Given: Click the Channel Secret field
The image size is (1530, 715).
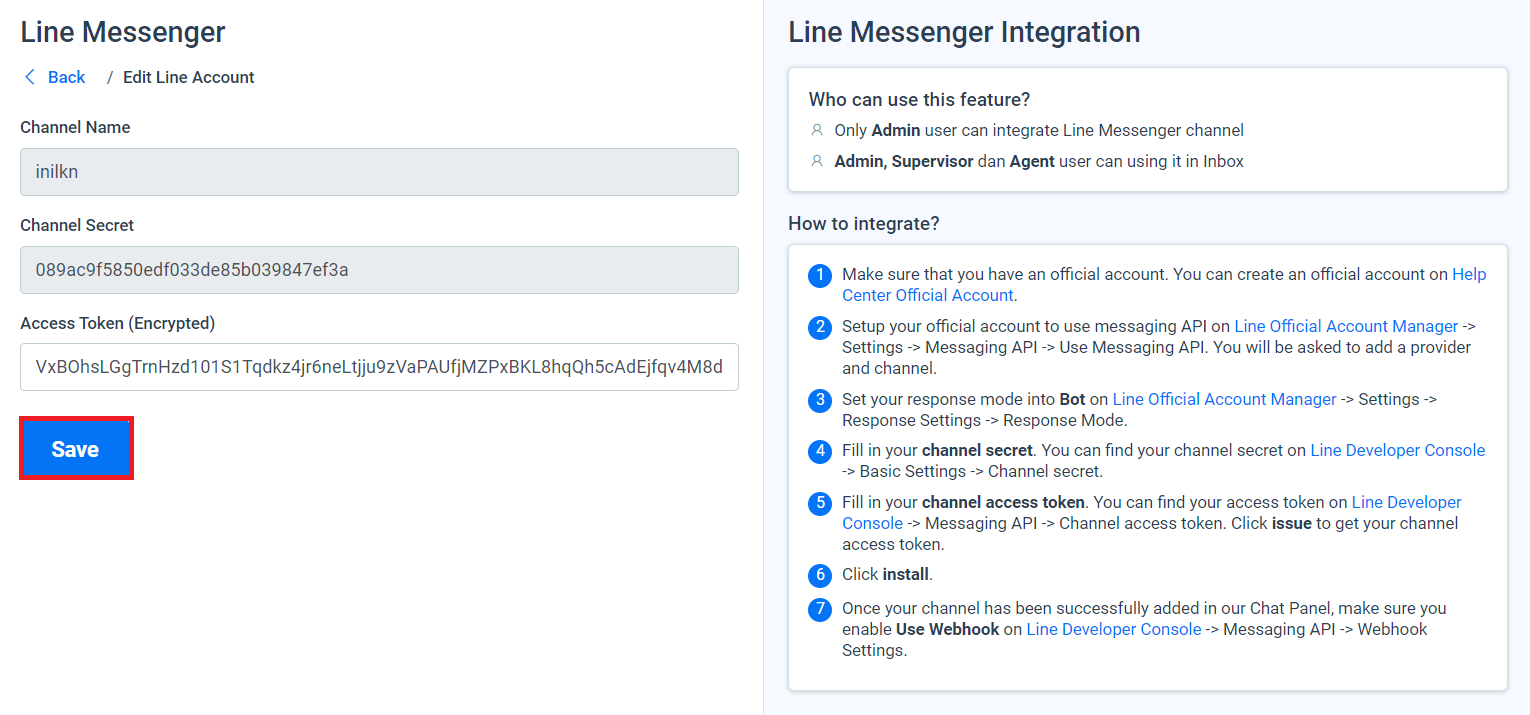Looking at the screenshot, I should click(379, 270).
